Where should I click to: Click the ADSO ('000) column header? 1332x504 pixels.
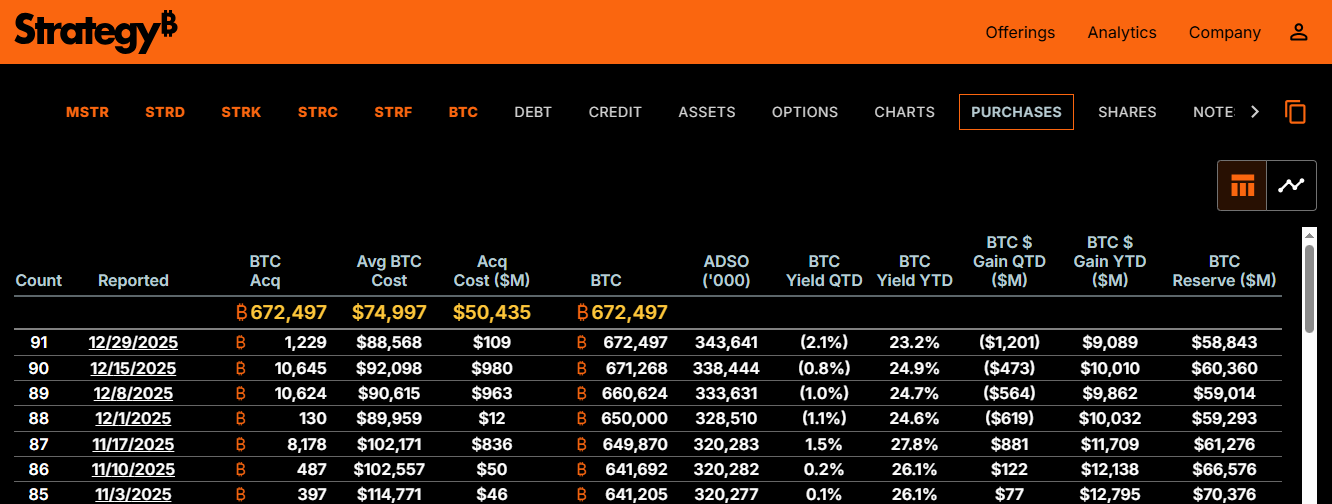tap(727, 271)
